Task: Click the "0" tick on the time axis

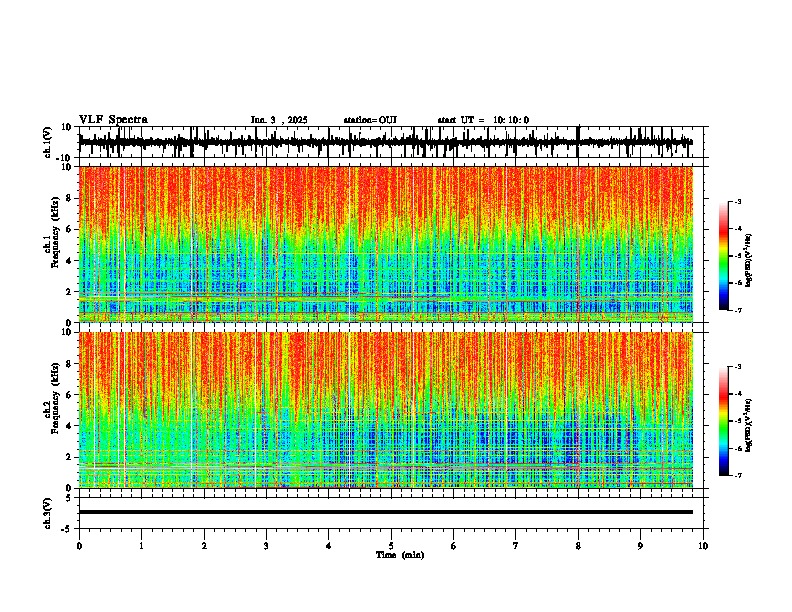Action: pyautogui.click(x=79, y=546)
